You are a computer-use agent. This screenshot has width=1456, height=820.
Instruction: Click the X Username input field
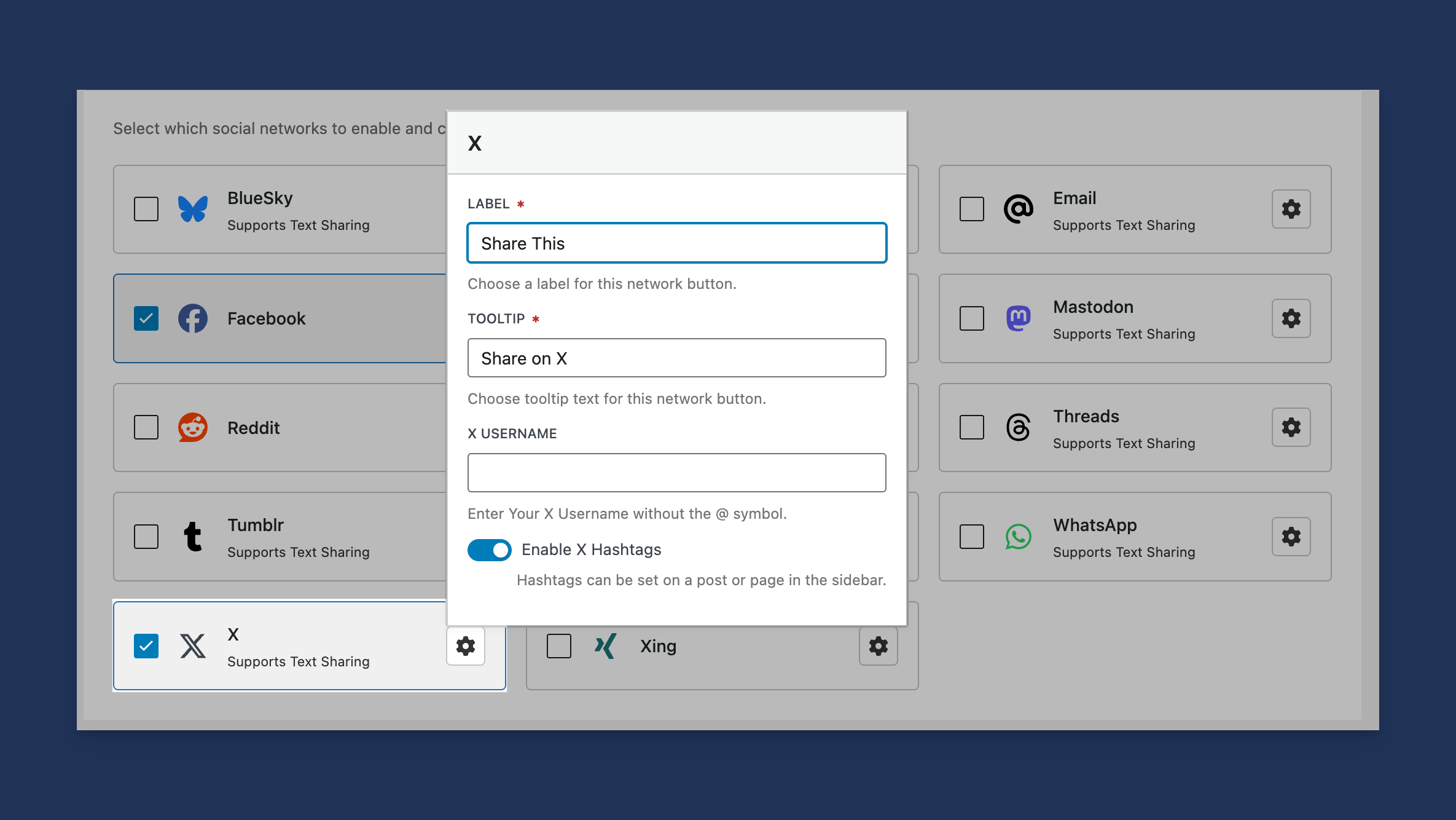coord(676,473)
